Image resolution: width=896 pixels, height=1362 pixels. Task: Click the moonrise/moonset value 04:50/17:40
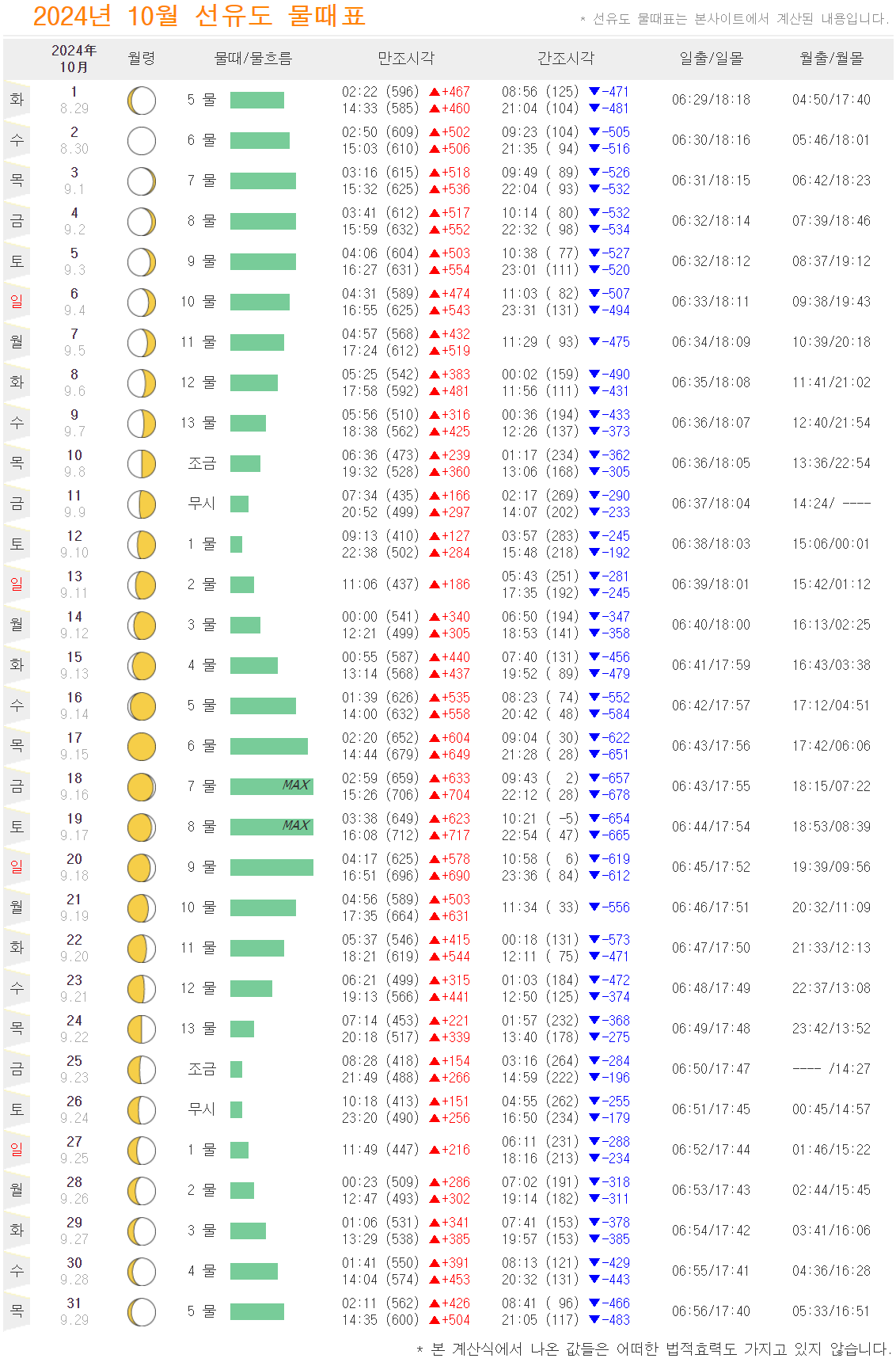point(832,100)
